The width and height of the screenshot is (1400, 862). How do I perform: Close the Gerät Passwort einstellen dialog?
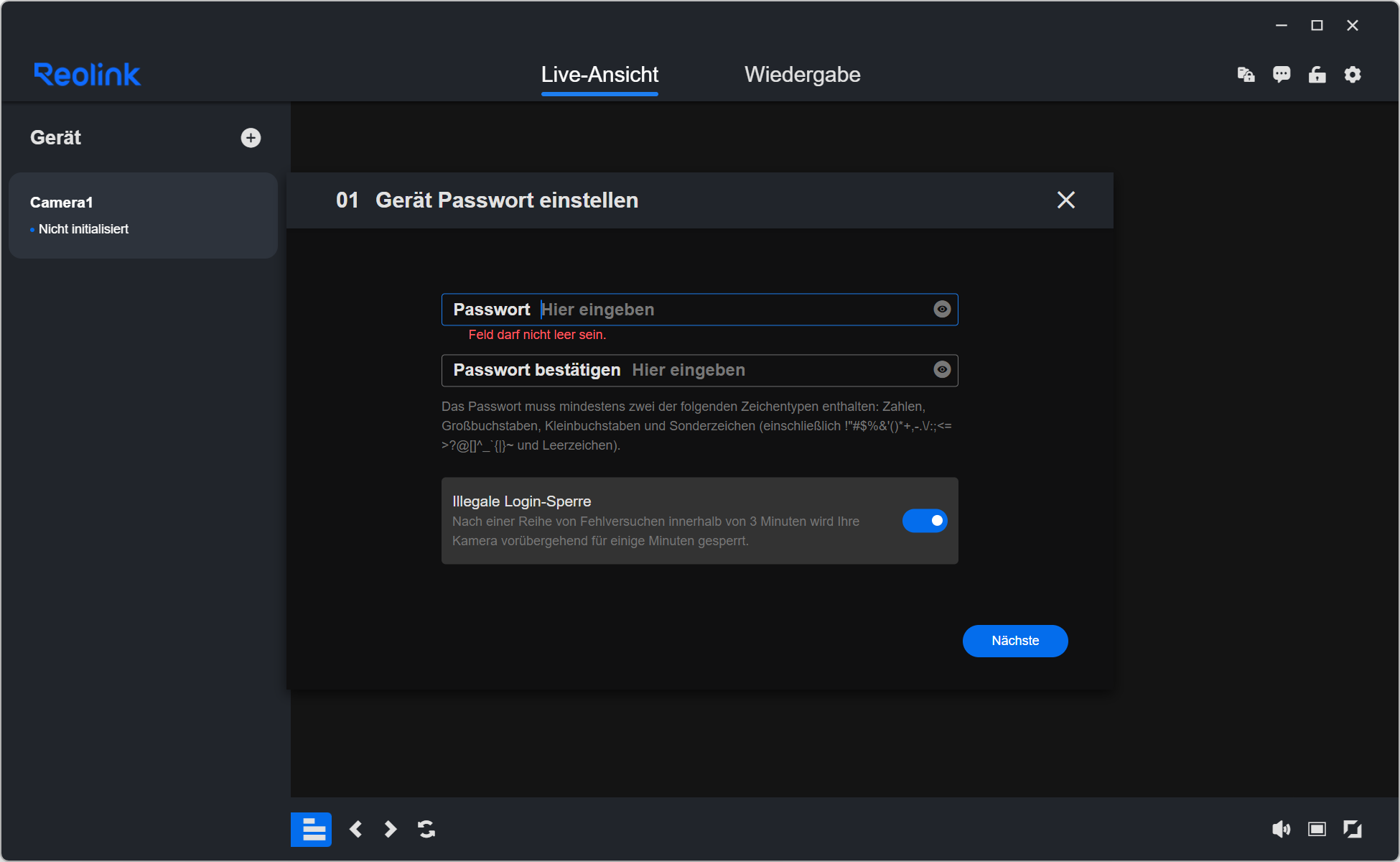pyautogui.click(x=1065, y=200)
